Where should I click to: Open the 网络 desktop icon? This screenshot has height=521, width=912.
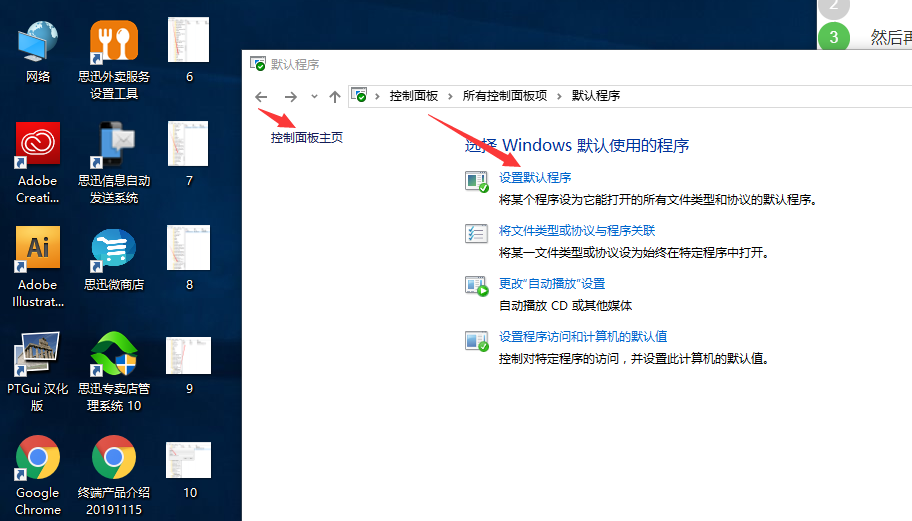(38, 51)
